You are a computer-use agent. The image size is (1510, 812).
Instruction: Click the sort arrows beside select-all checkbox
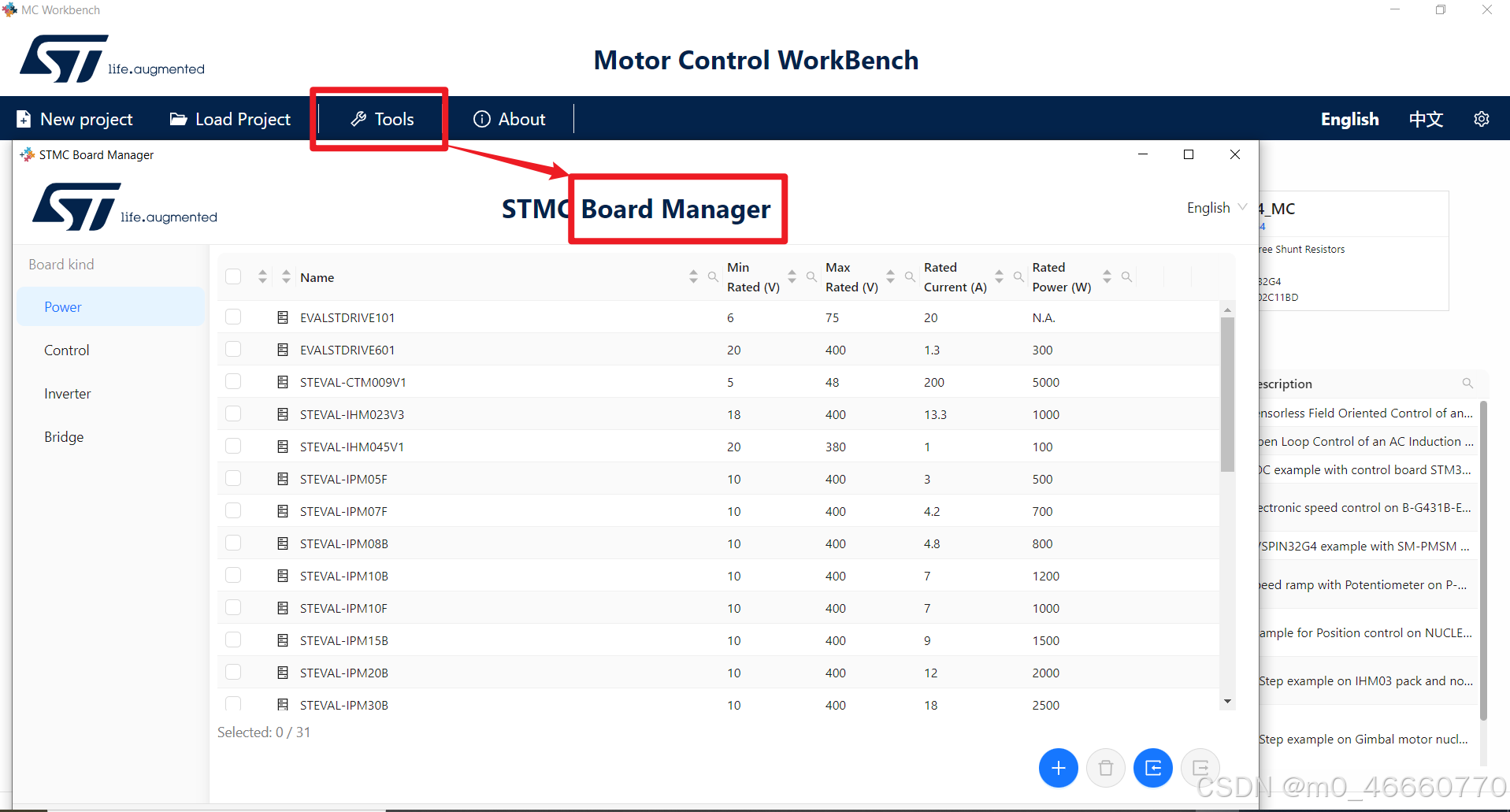pyautogui.click(x=262, y=276)
